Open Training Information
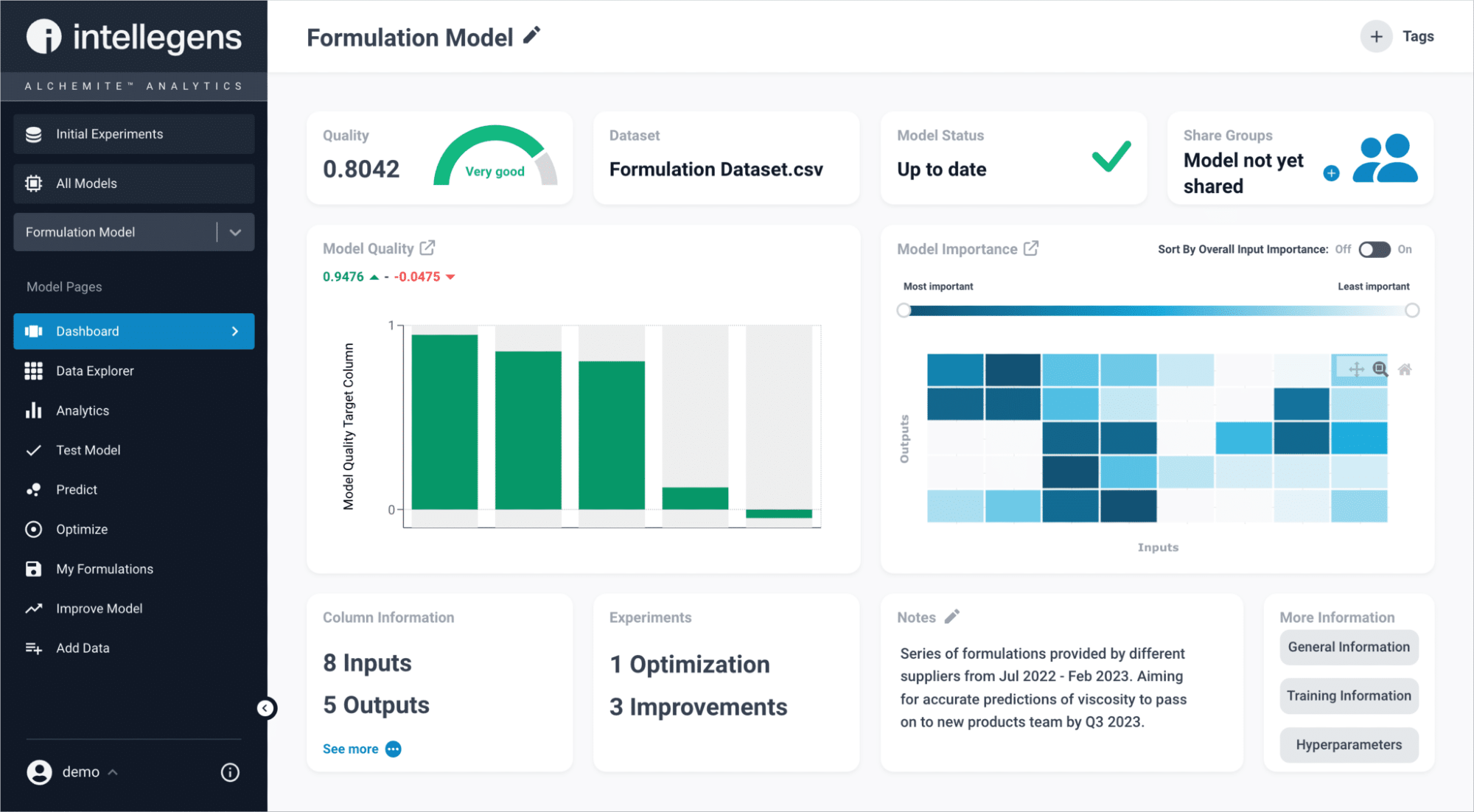This screenshot has width=1474, height=812. [x=1349, y=696]
